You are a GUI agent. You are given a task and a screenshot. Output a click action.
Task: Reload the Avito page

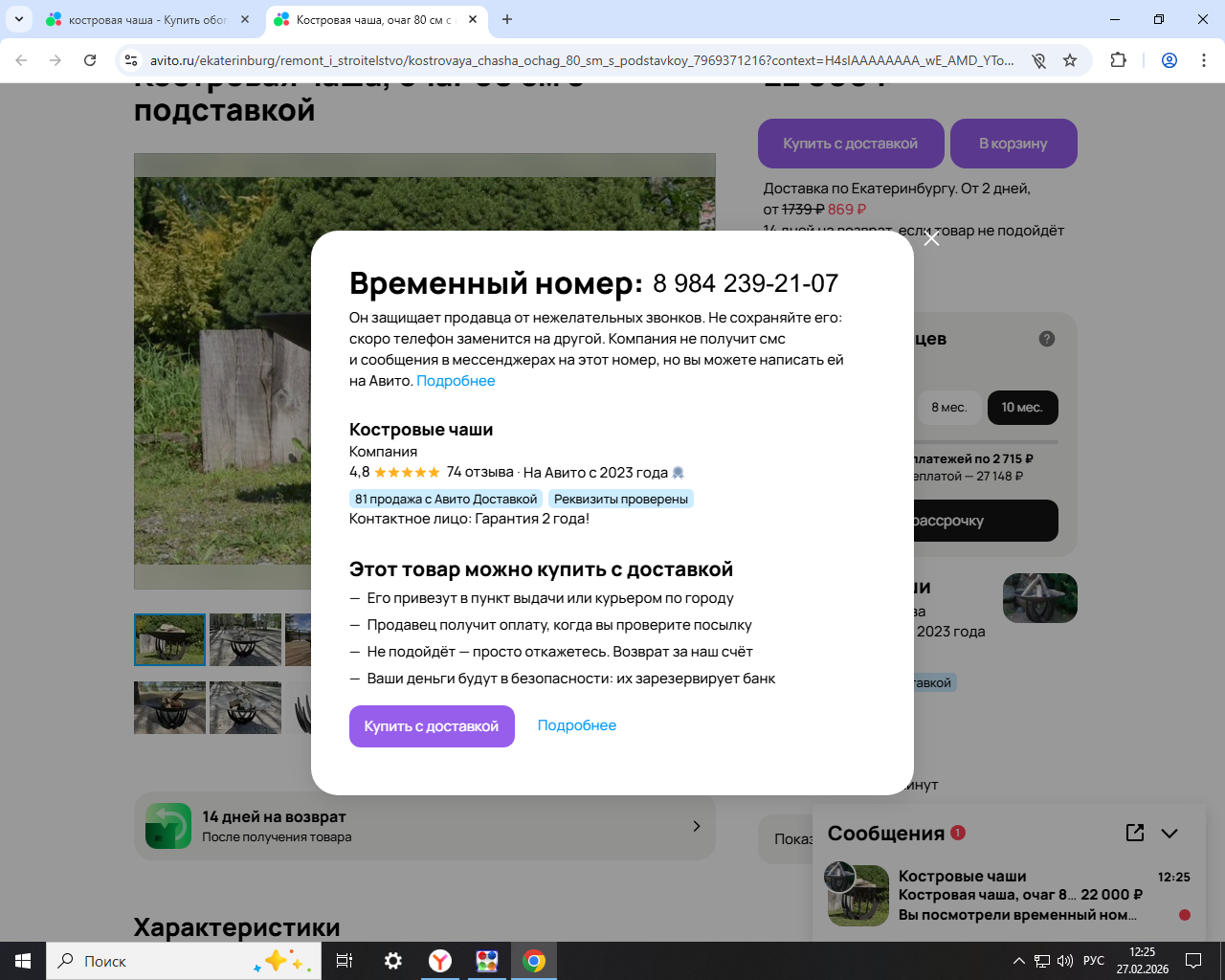tap(90, 60)
